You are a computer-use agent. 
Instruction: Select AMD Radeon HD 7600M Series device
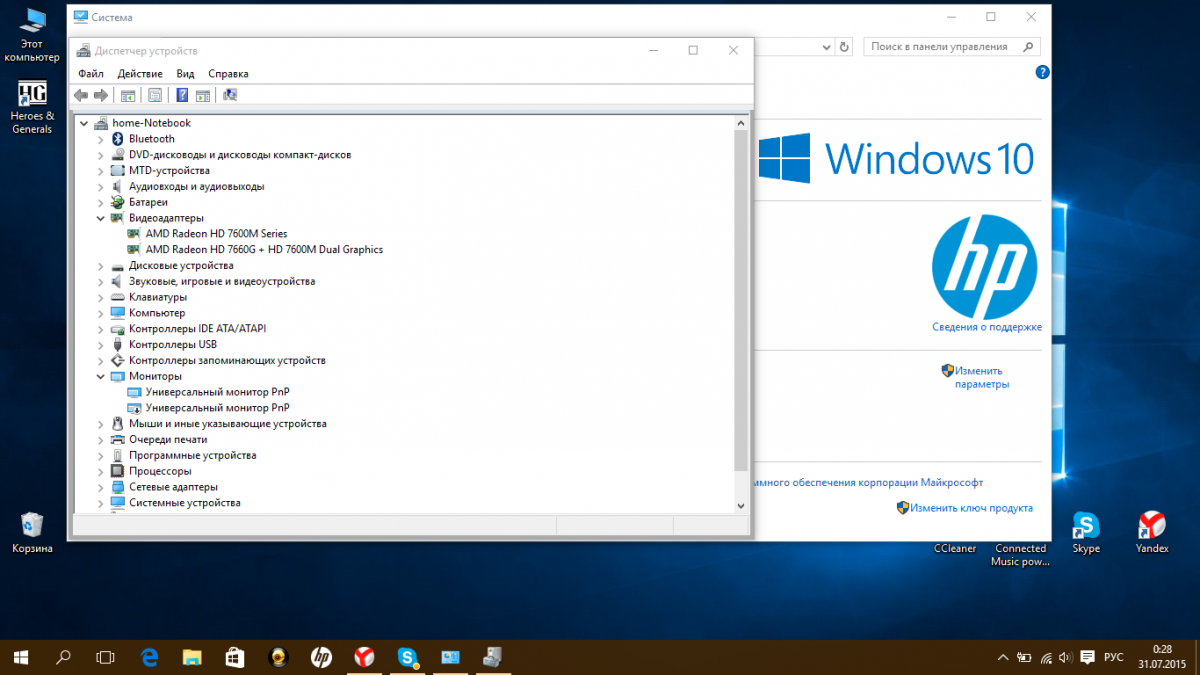pos(215,234)
